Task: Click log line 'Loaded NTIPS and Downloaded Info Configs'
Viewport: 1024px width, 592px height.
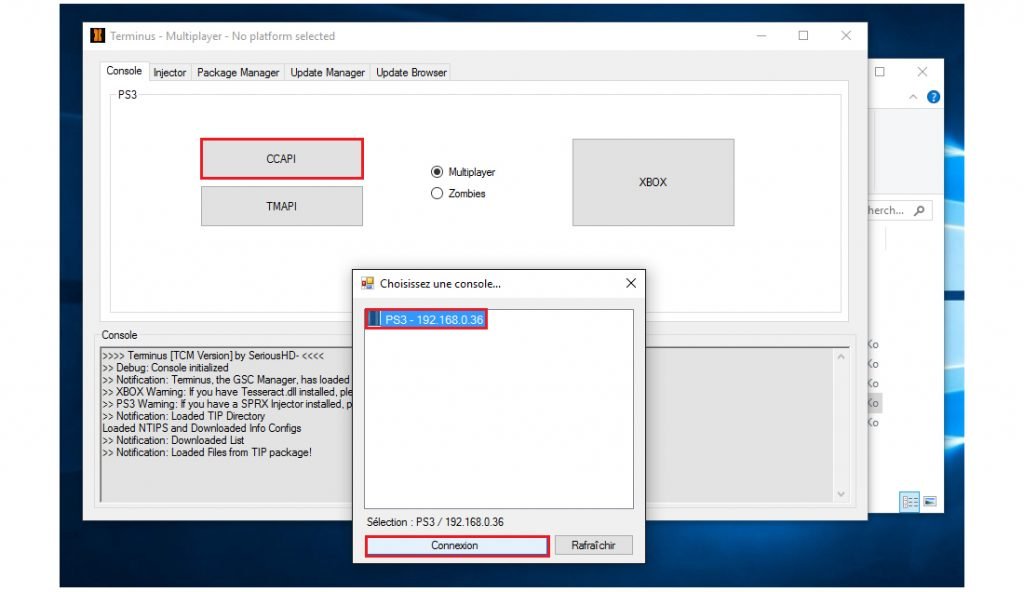Action: [x=202, y=428]
